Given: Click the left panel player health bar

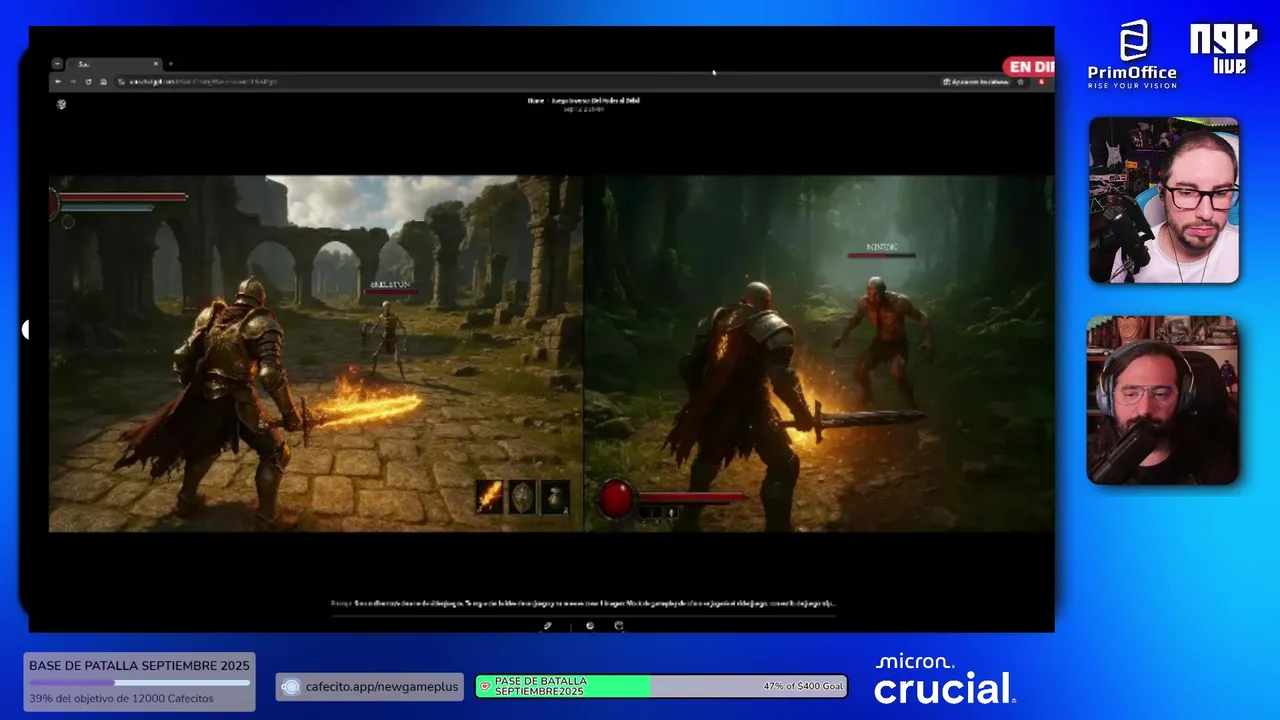Looking at the screenshot, I should click(124, 197).
